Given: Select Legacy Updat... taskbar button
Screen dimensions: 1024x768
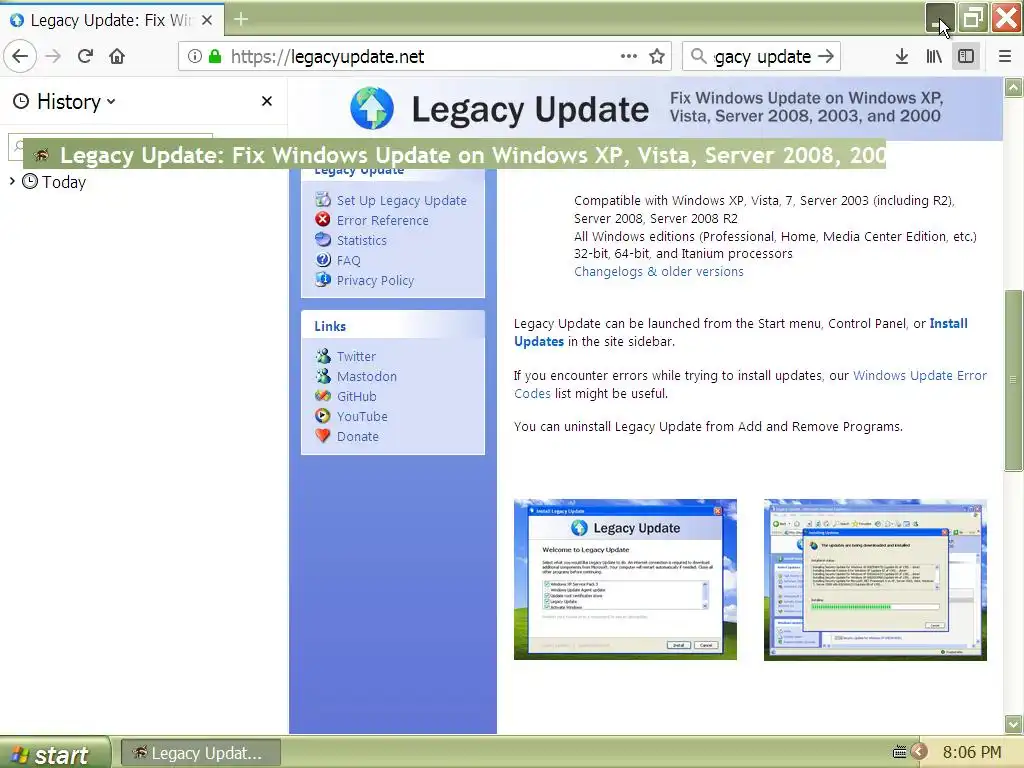Looking at the screenshot, I should pyautogui.click(x=201, y=754).
